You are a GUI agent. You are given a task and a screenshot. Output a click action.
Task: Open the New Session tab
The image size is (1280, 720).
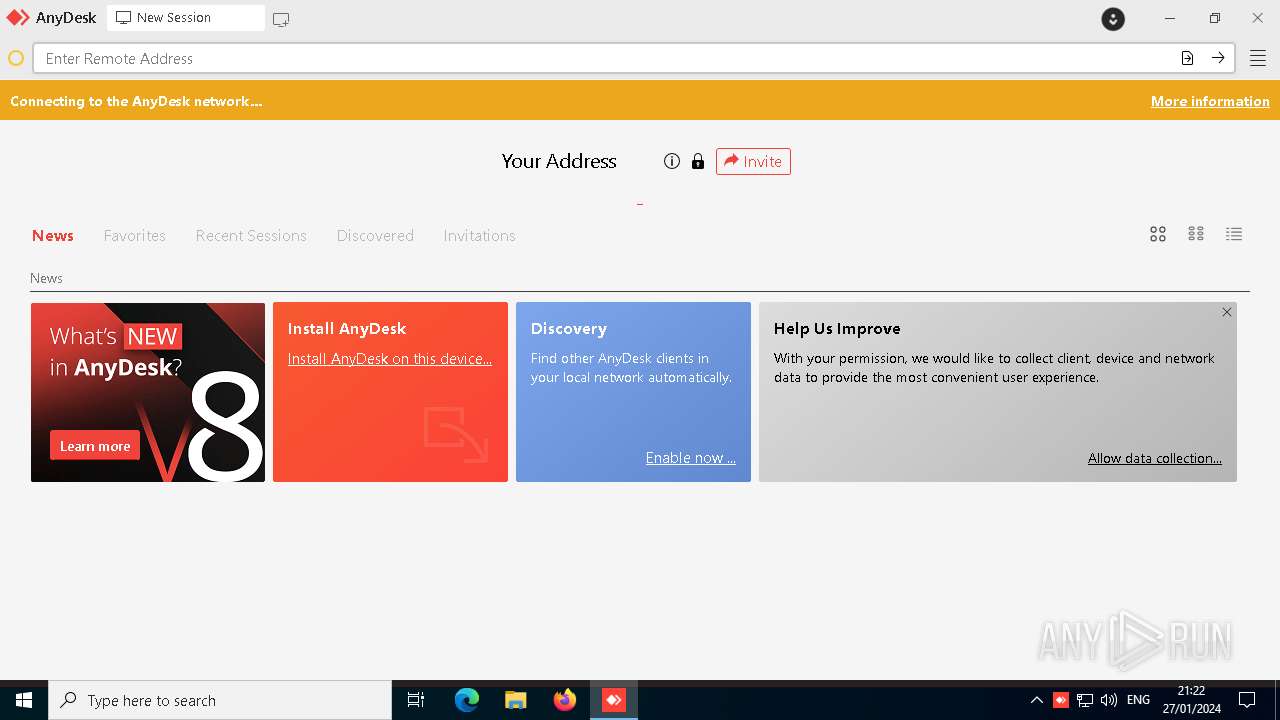point(186,18)
